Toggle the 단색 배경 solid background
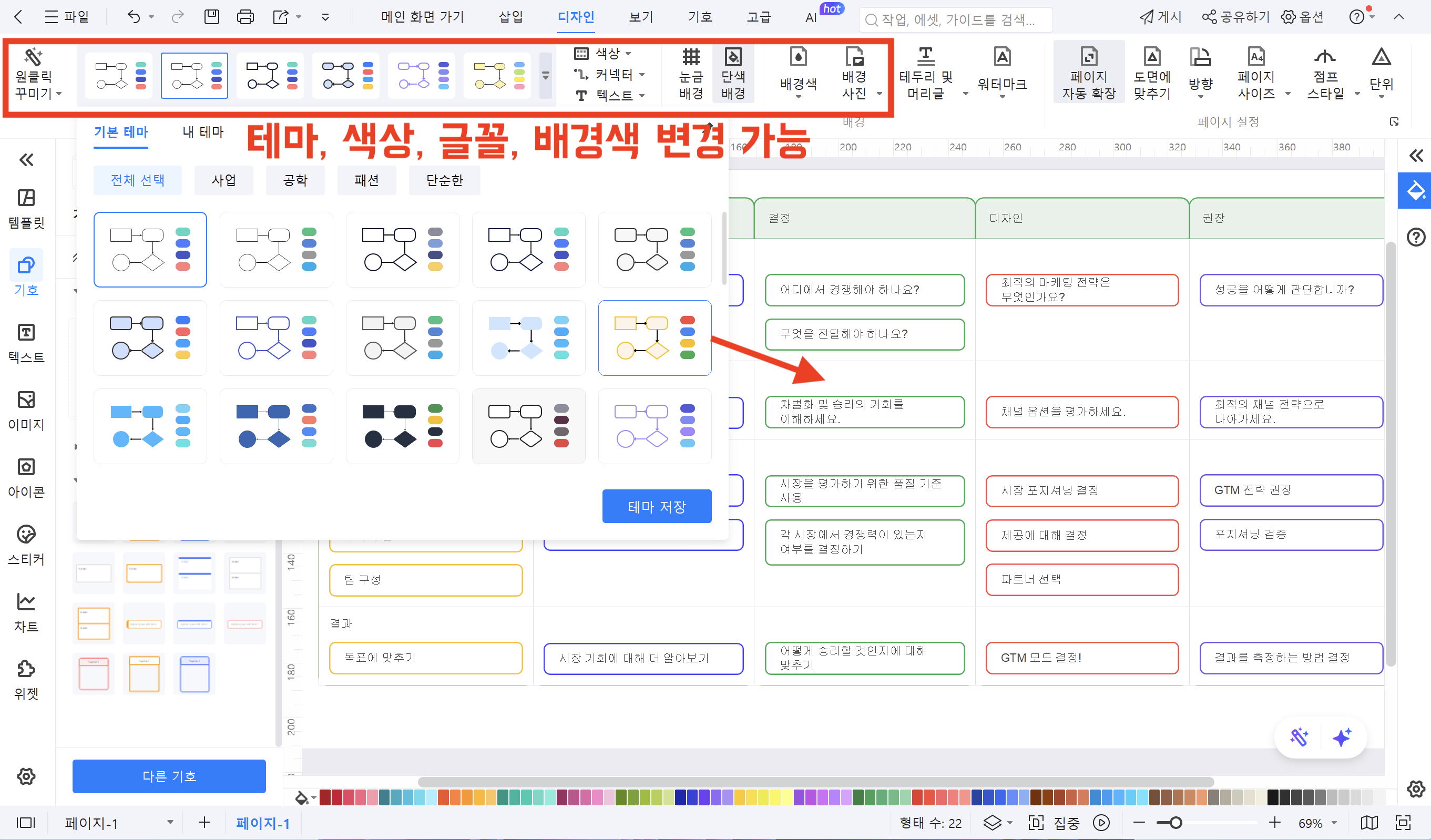Viewport: 1431px width, 840px height. [732, 73]
